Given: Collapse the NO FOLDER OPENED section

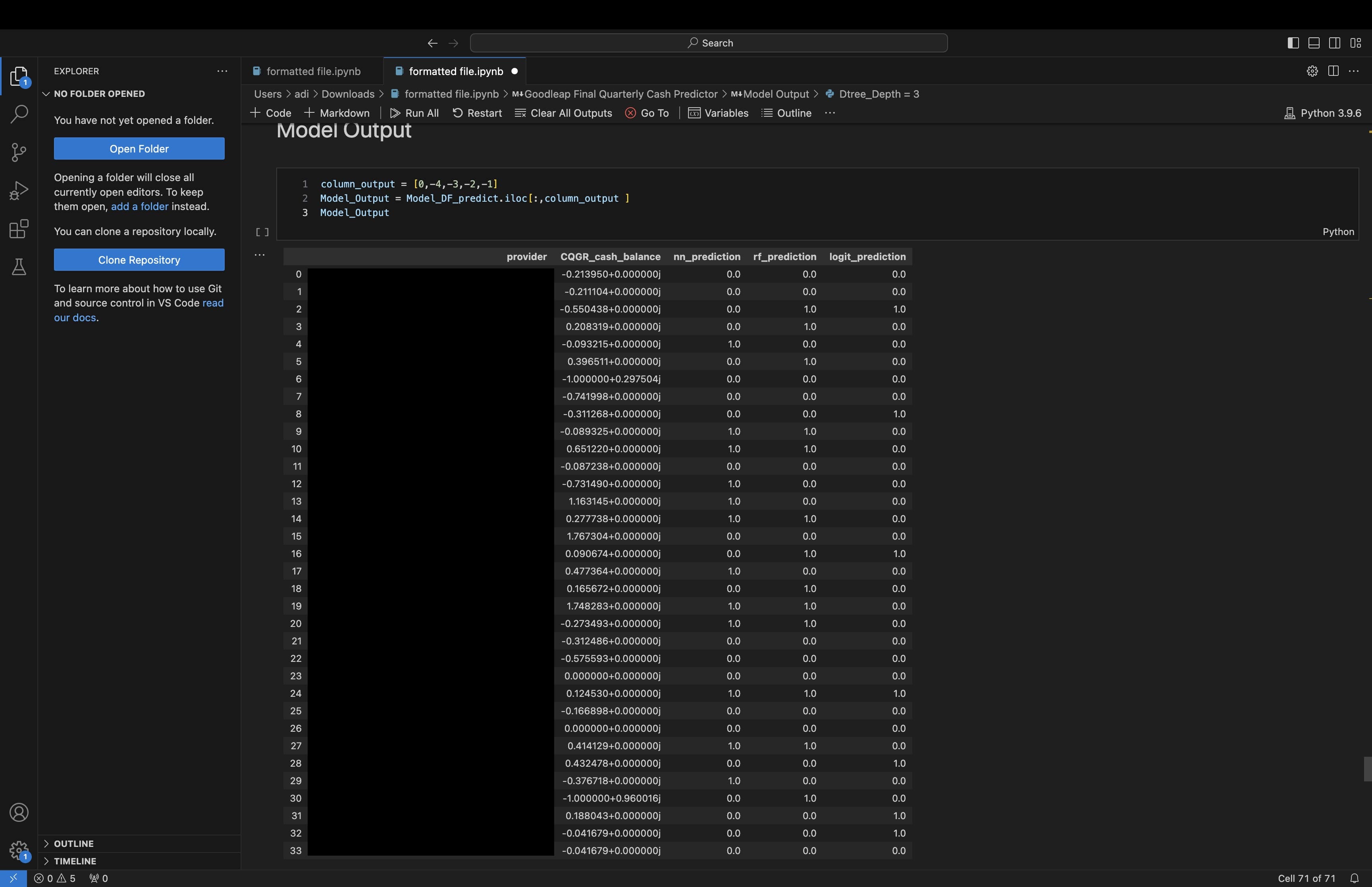Looking at the screenshot, I should (99, 94).
